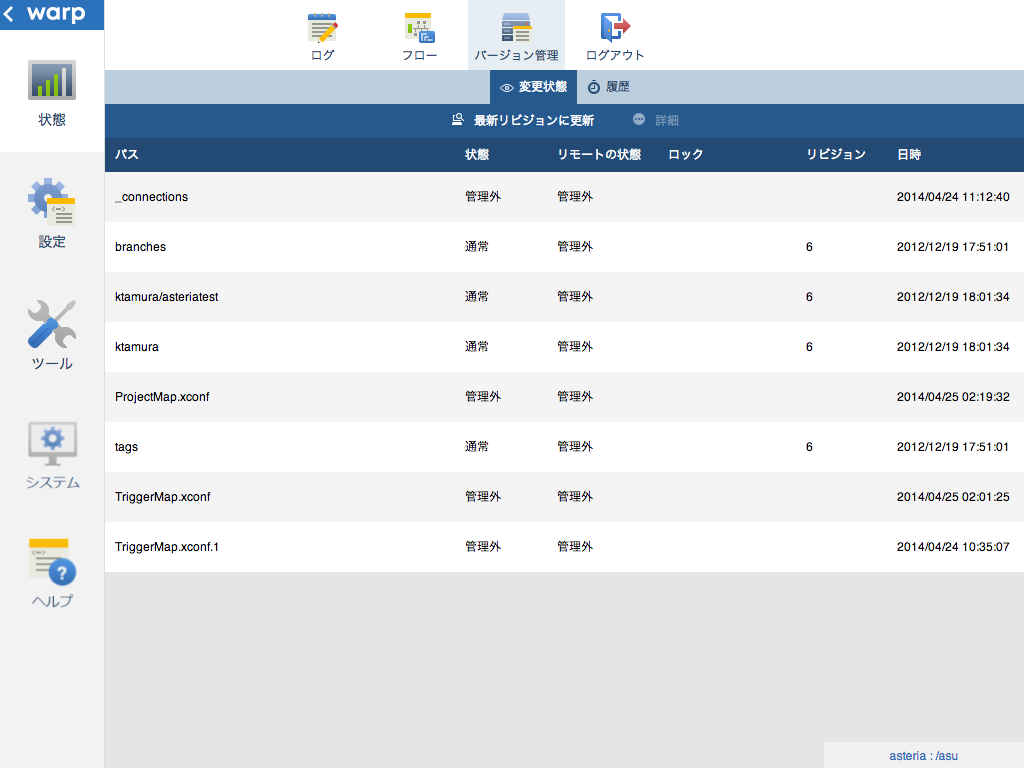Click revision 6 in the tags row

(x=809, y=447)
